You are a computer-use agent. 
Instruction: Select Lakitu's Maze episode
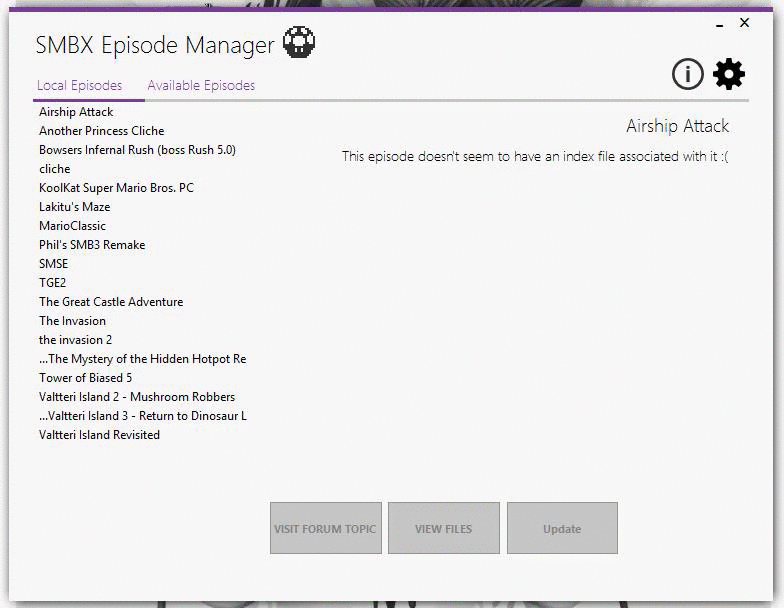(x=74, y=207)
